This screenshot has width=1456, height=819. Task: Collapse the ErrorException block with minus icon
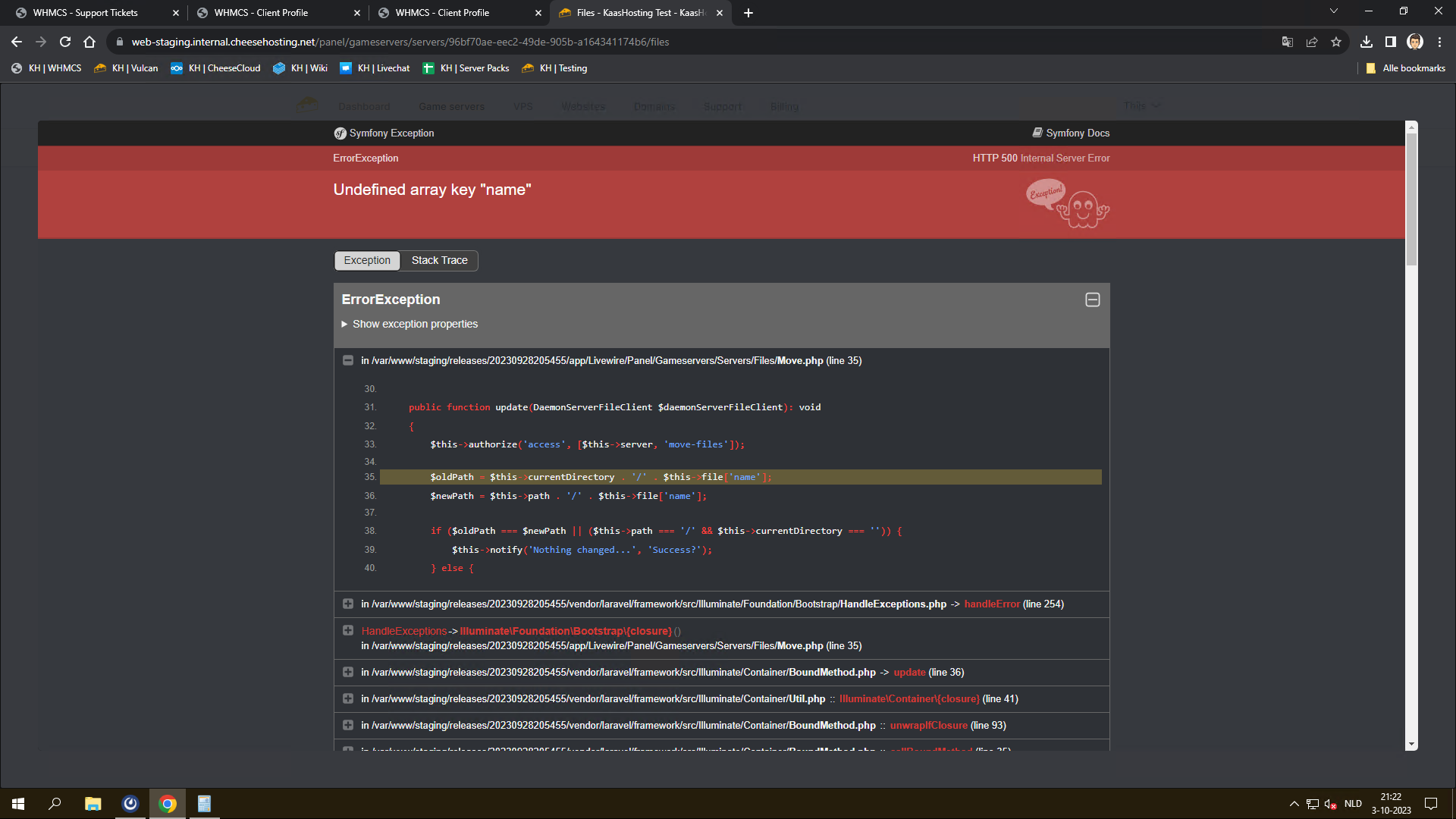coord(1092,300)
